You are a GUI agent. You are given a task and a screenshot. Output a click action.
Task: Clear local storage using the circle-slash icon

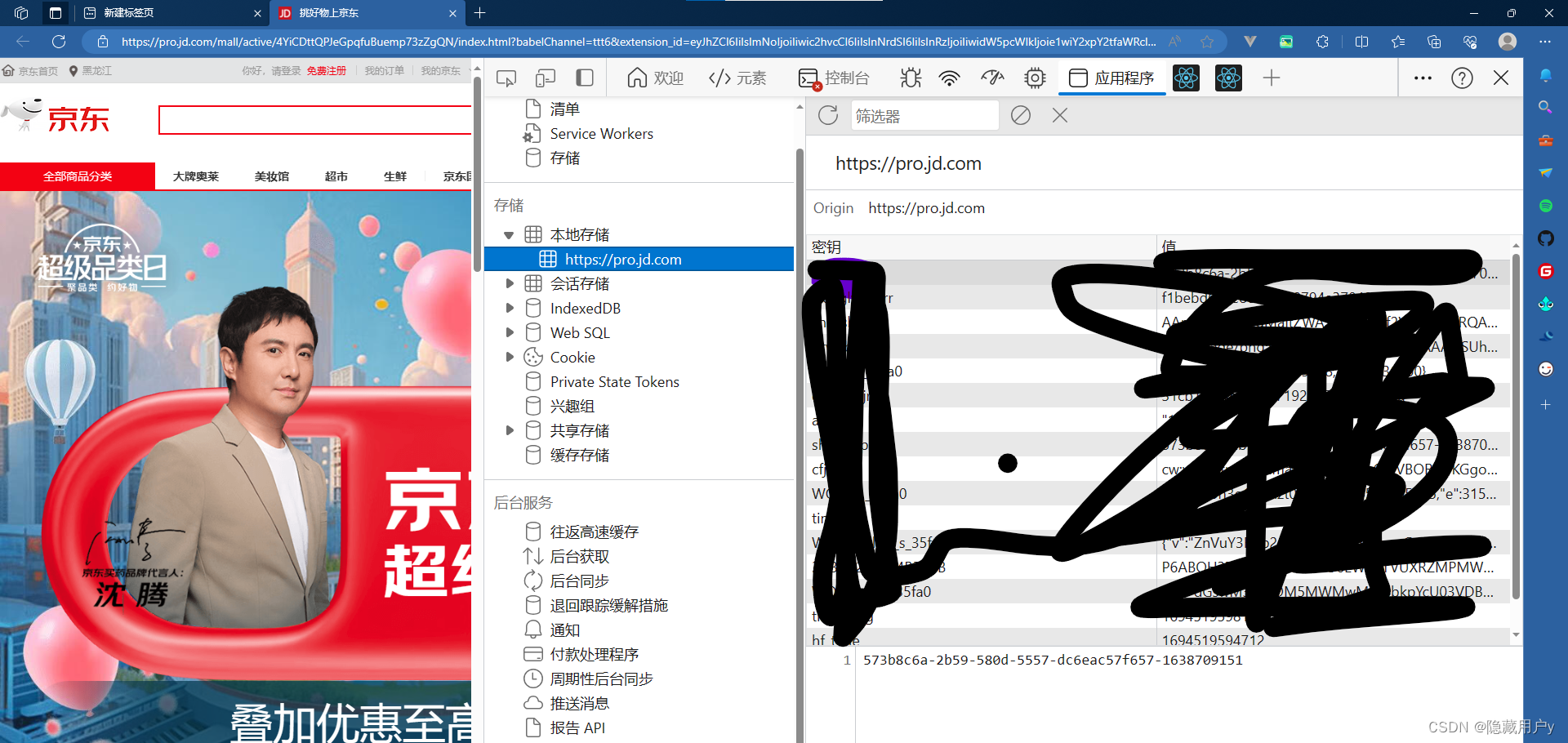click(x=1020, y=115)
